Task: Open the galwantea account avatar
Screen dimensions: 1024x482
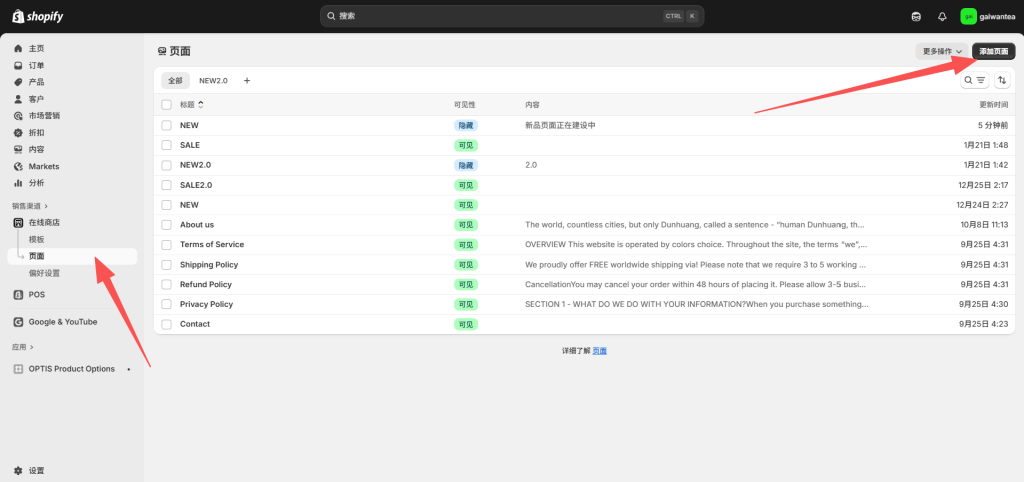Action: click(968, 16)
